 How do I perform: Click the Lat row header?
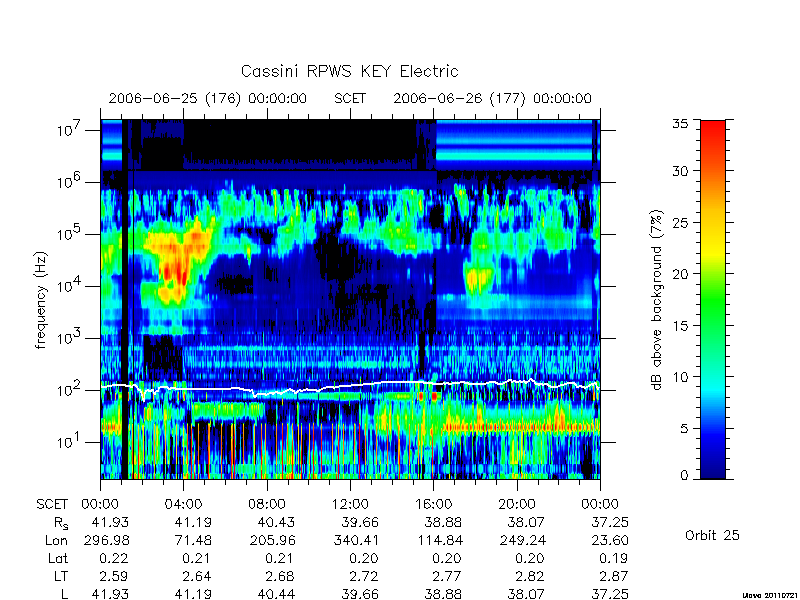(x=58, y=558)
